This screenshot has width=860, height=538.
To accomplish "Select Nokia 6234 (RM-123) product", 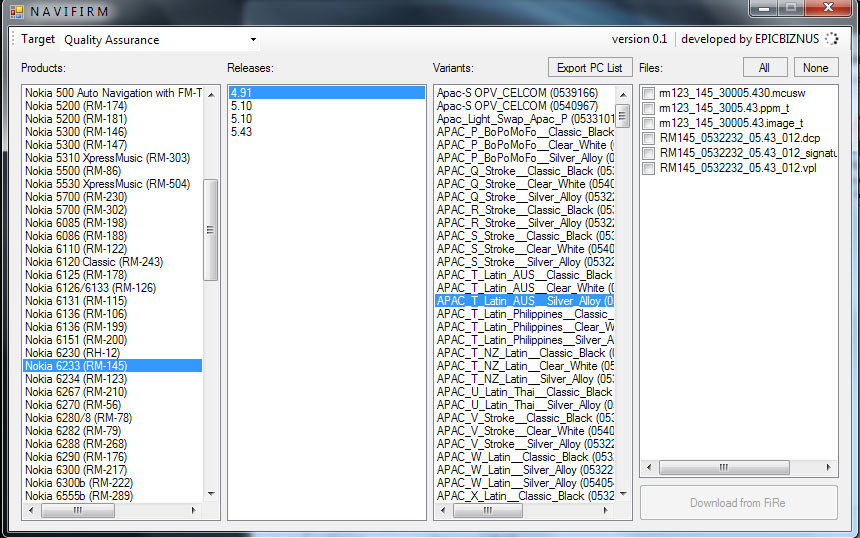I will (112, 379).
